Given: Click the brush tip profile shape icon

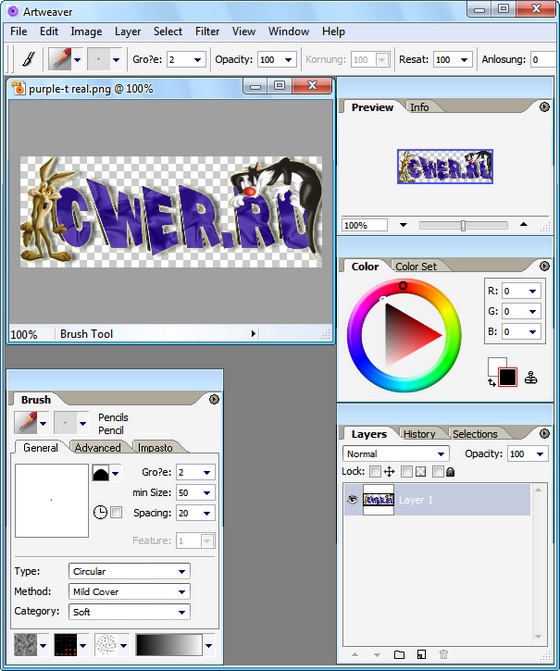Looking at the screenshot, I should pyautogui.click(x=101, y=473).
